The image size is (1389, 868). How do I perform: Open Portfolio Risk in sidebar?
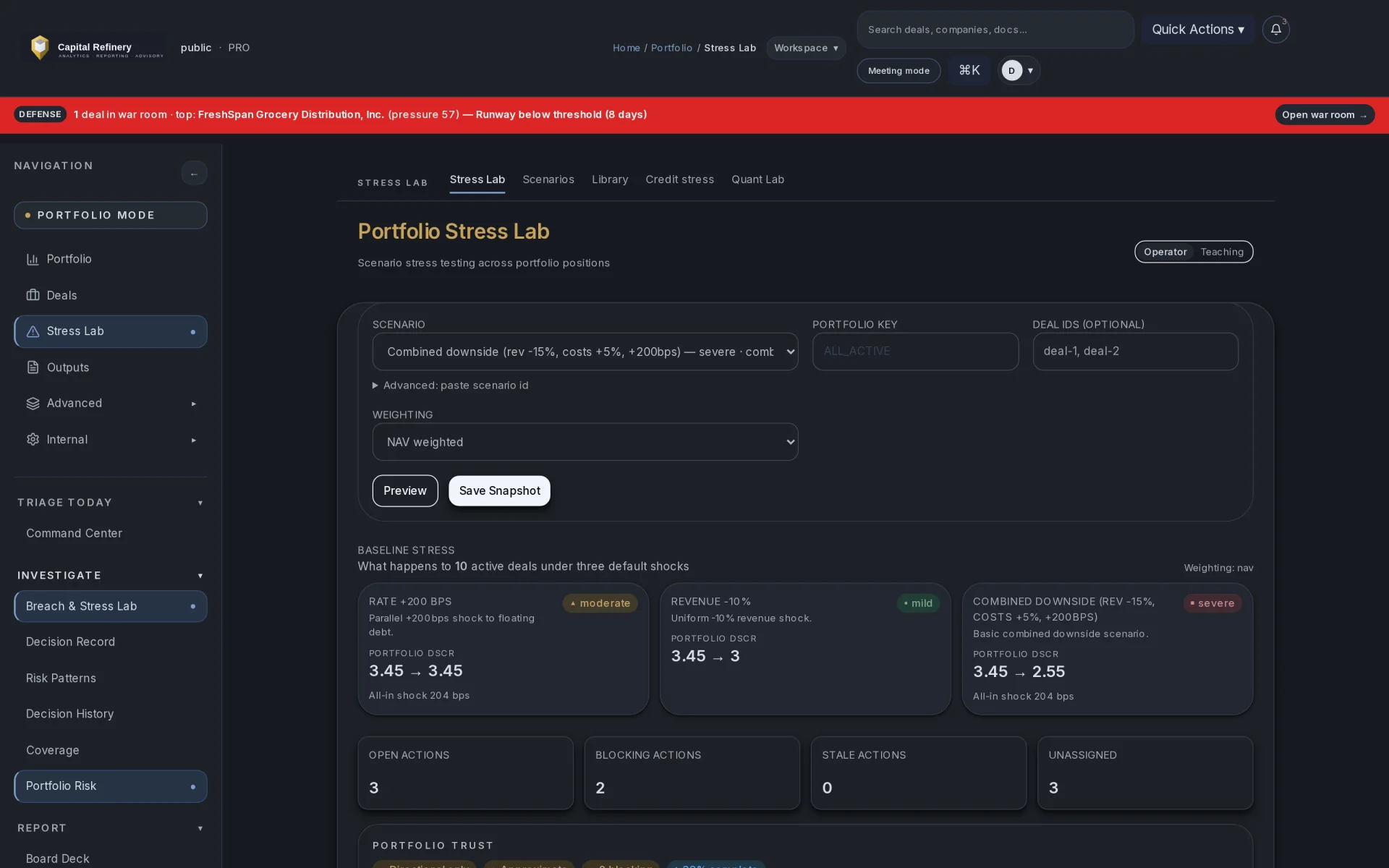[x=111, y=786]
